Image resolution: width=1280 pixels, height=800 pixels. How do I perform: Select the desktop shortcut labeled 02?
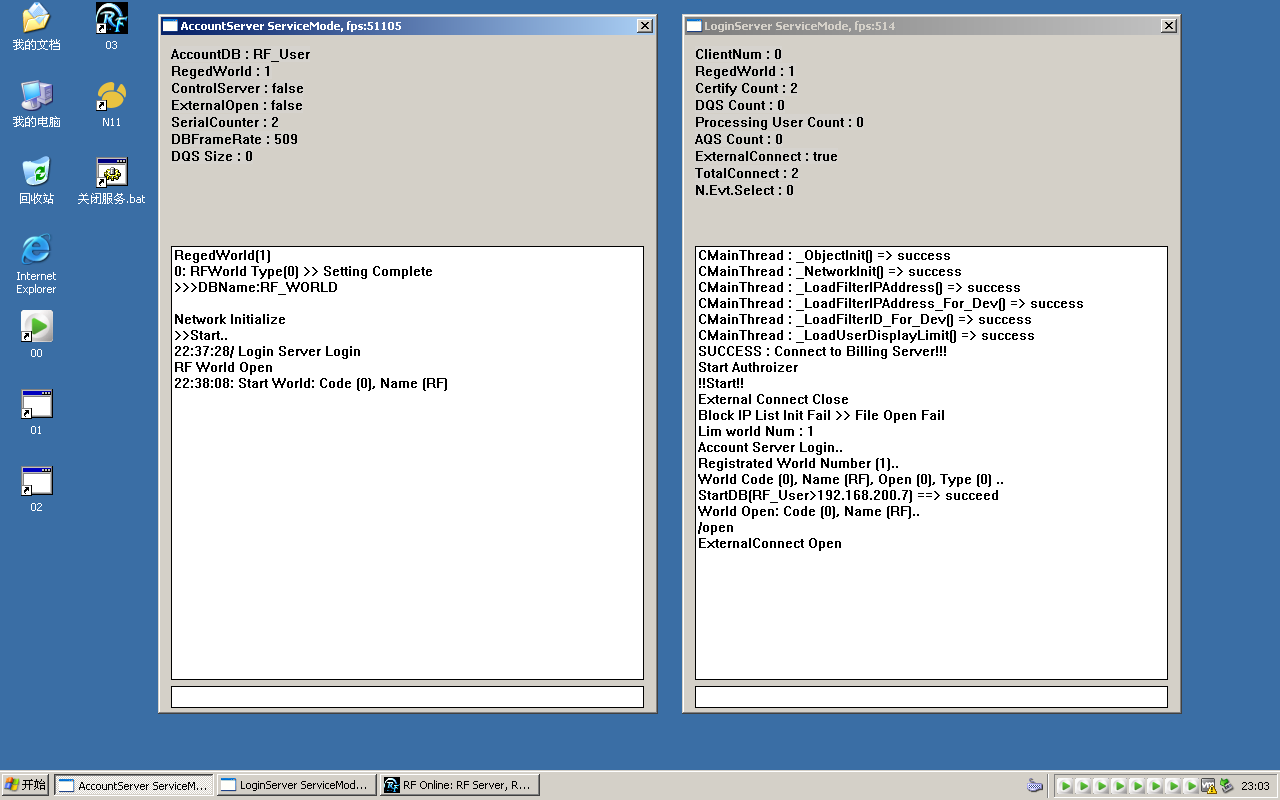point(36,481)
